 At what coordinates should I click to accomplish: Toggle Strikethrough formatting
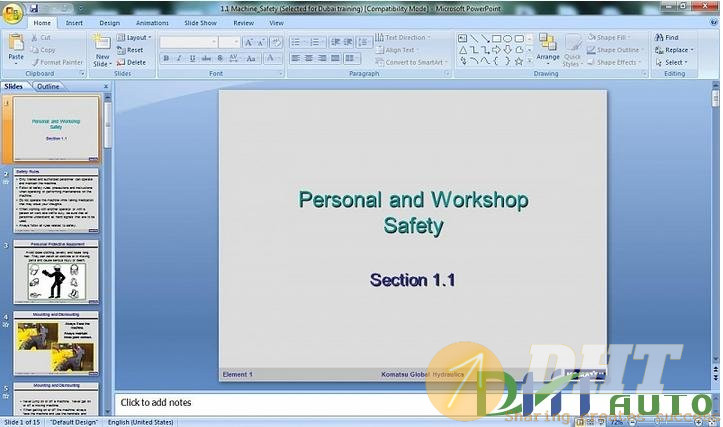(x=207, y=58)
